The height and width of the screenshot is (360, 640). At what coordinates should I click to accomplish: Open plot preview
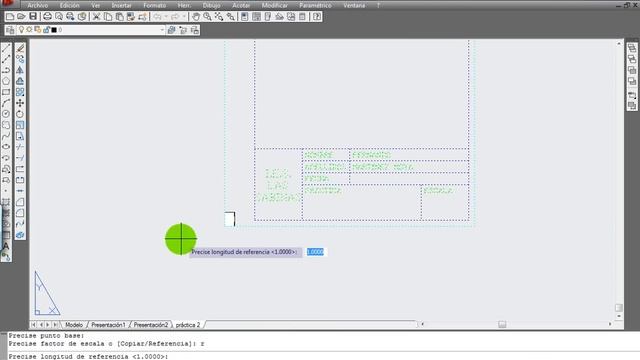[x=59, y=17]
